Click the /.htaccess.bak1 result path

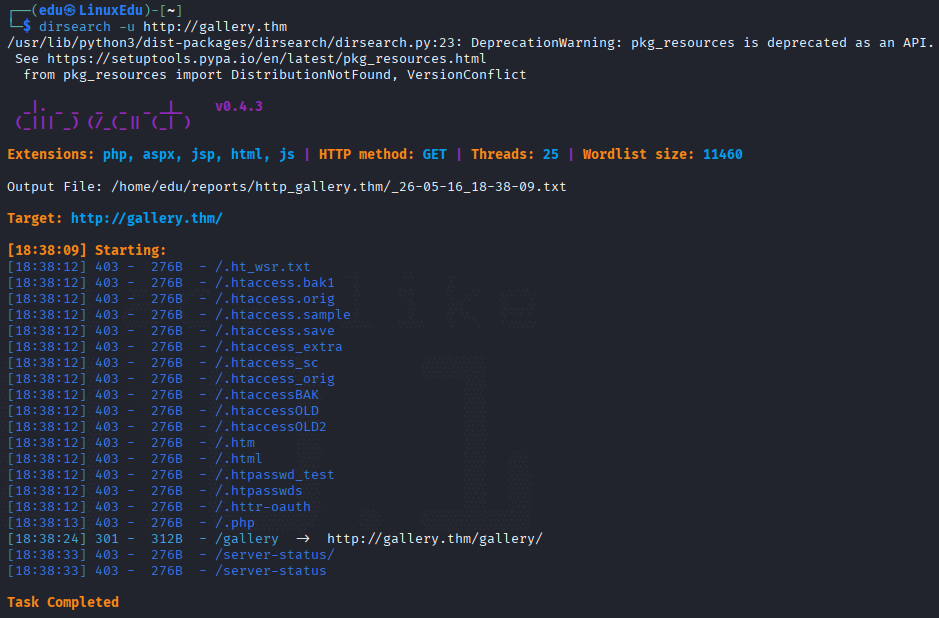(274, 283)
